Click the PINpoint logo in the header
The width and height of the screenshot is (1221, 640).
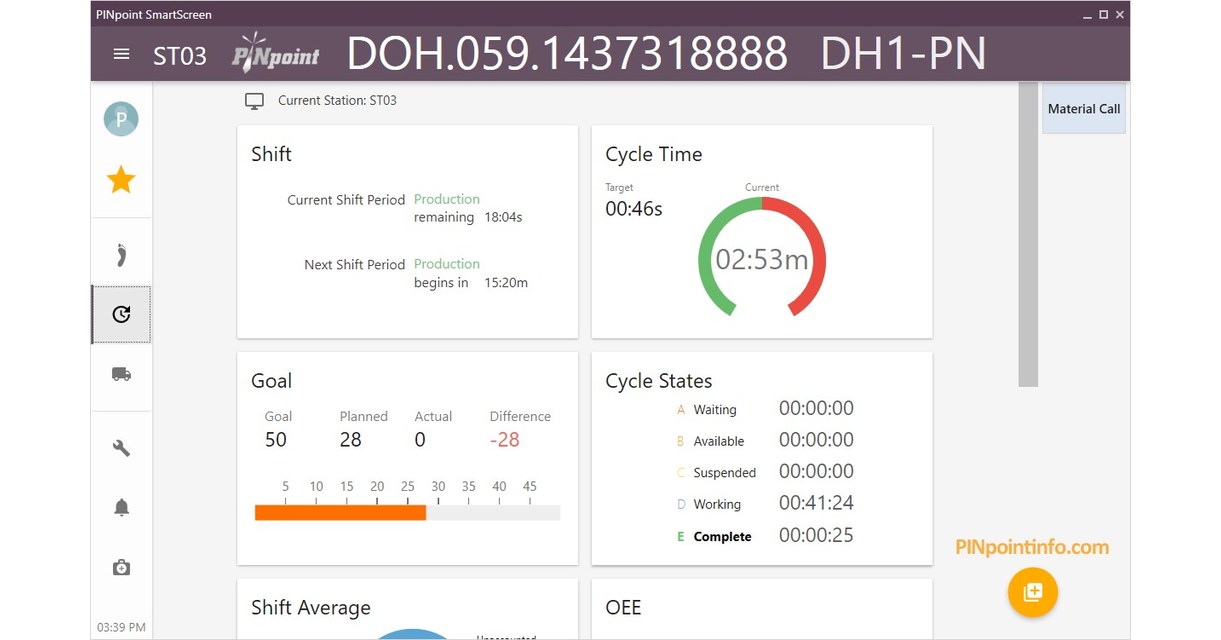(275, 54)
